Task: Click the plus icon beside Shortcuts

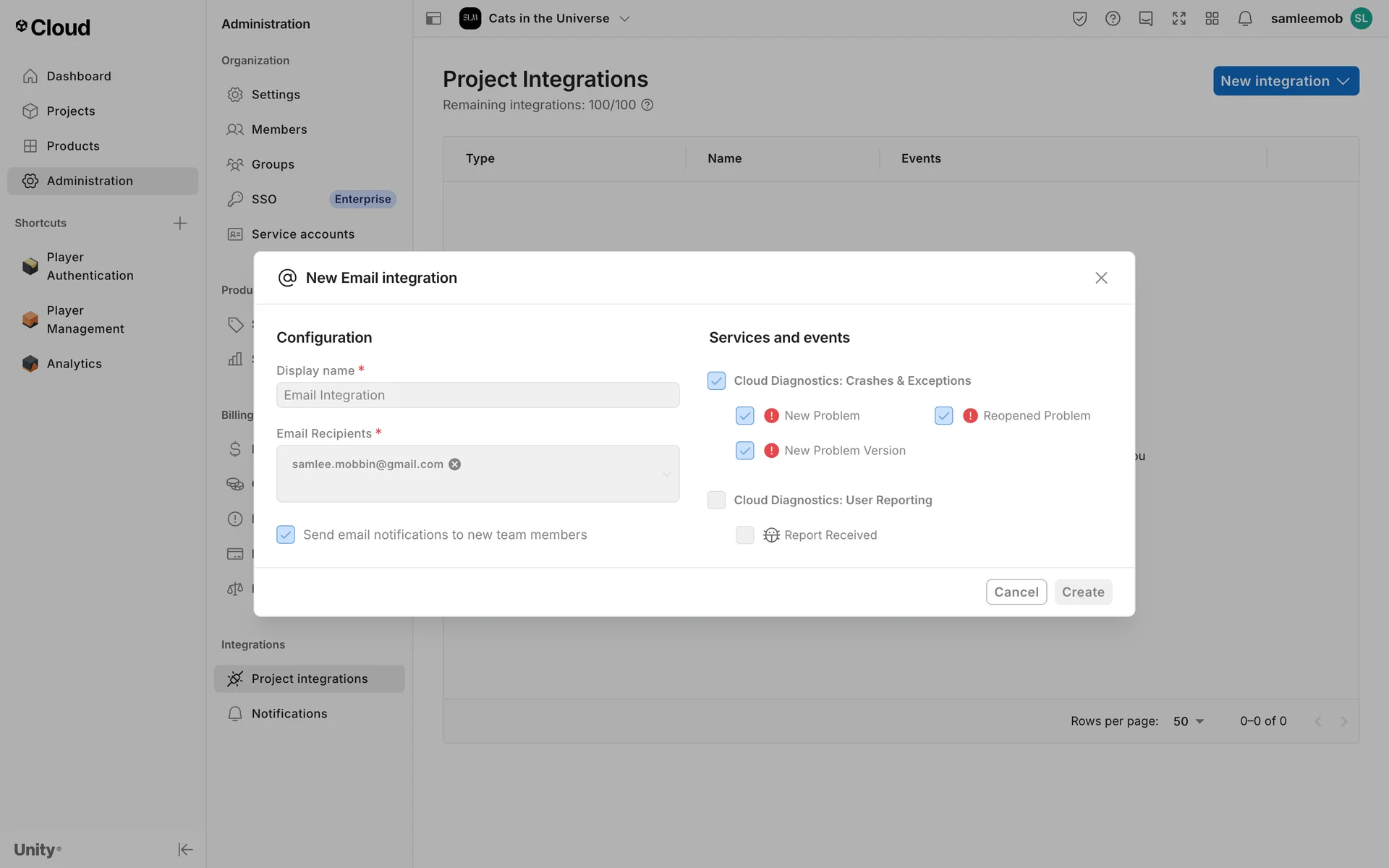Action: click(179, 224)
